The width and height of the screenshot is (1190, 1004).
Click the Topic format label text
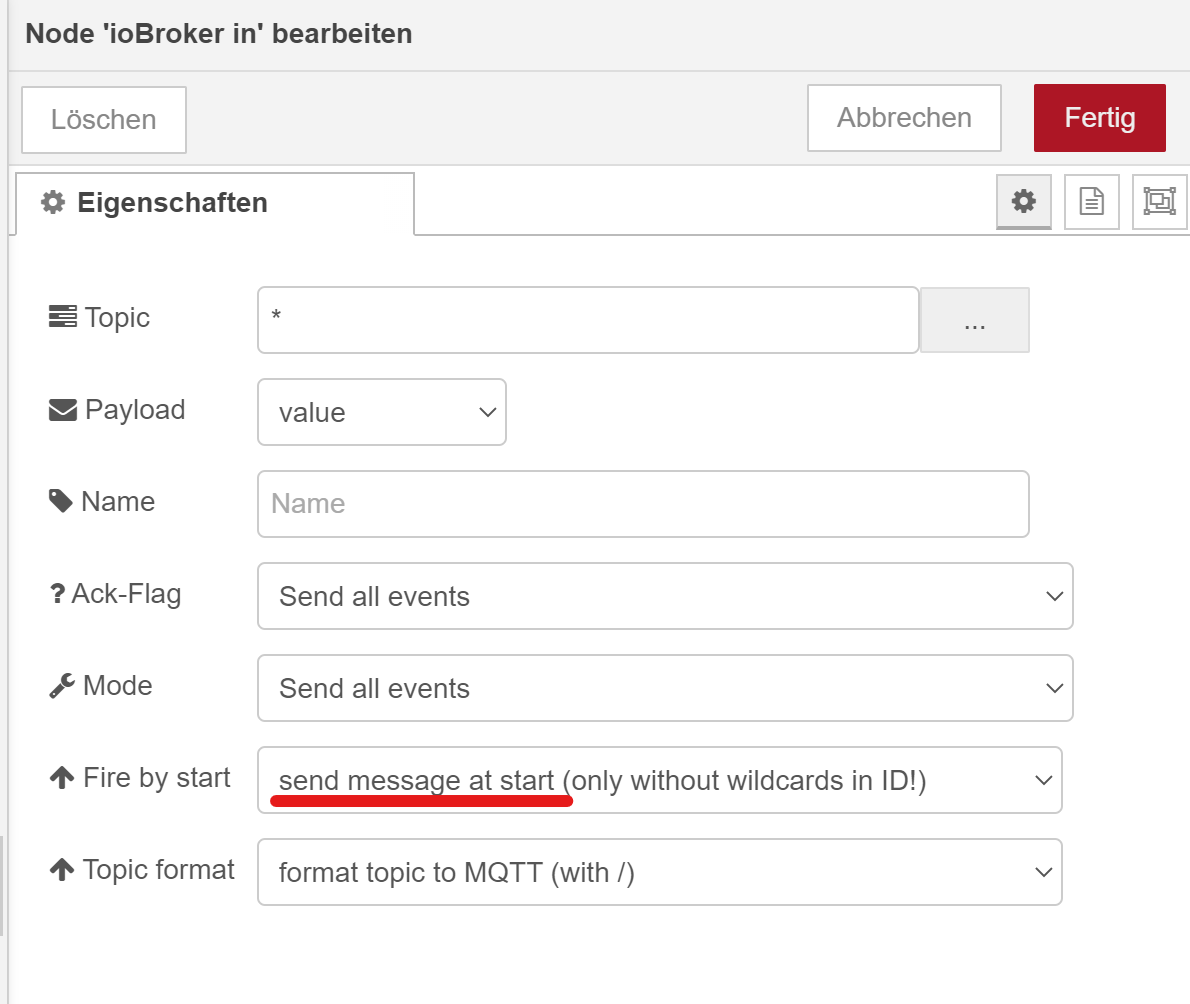click(x=159, y=870)
